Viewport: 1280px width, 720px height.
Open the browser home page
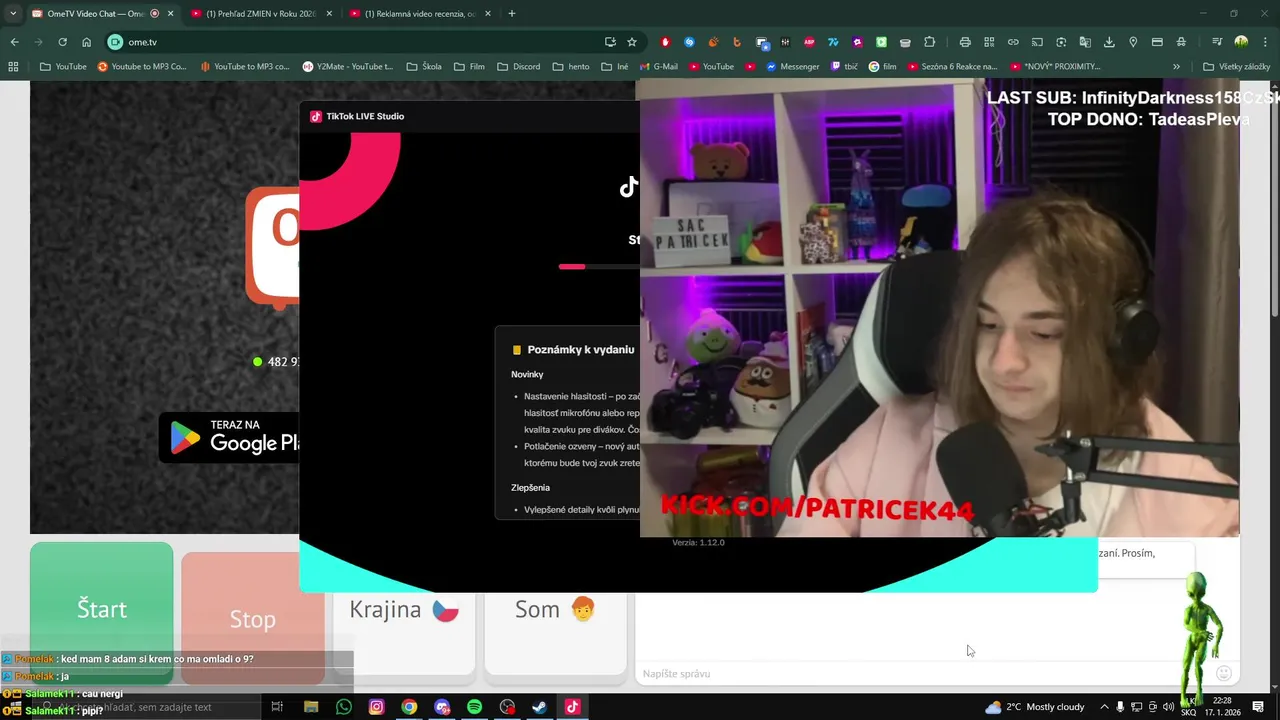(x=87, y=42)
